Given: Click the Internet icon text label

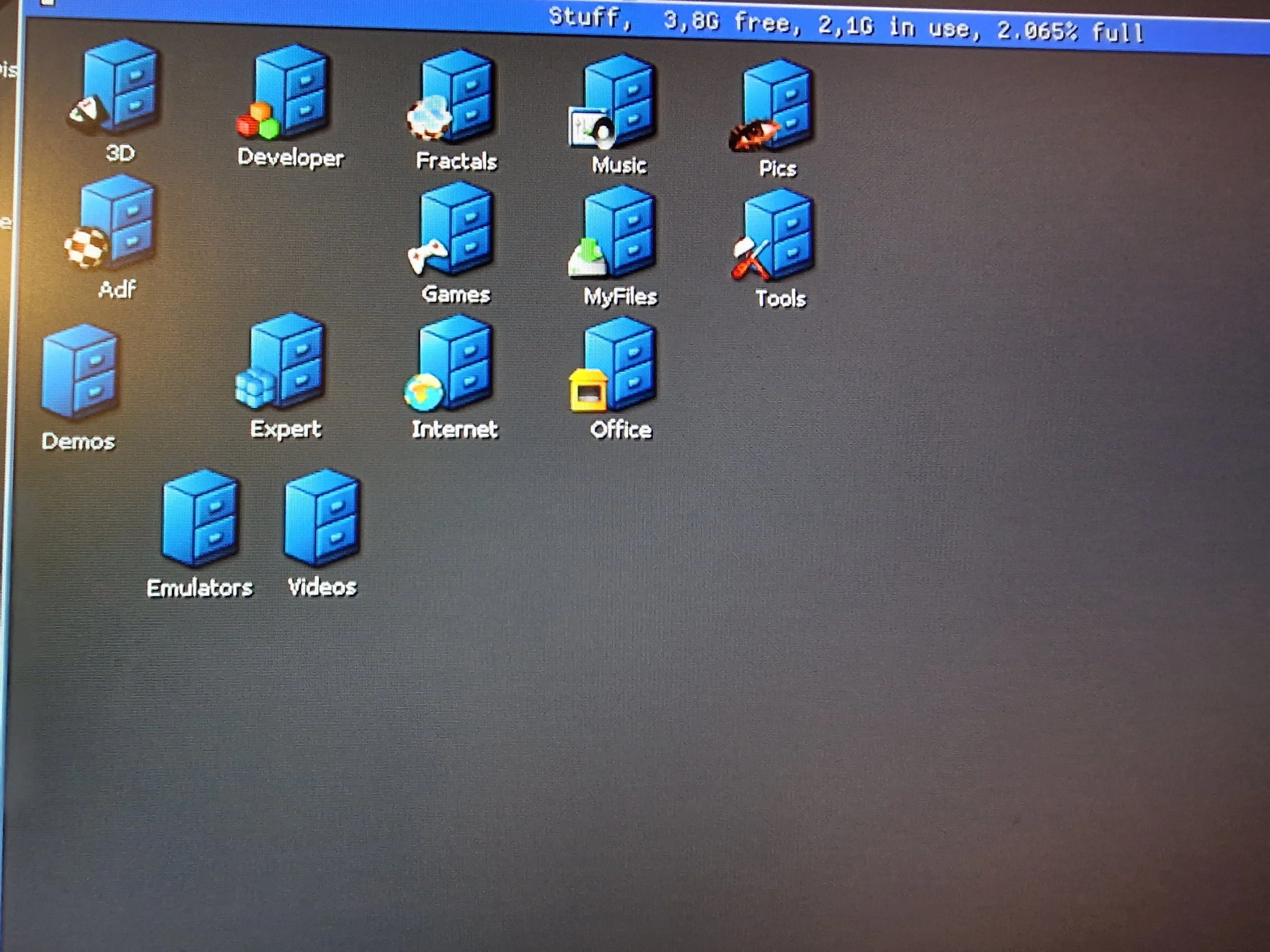Looking at the screenshot, I should (454, 429).
